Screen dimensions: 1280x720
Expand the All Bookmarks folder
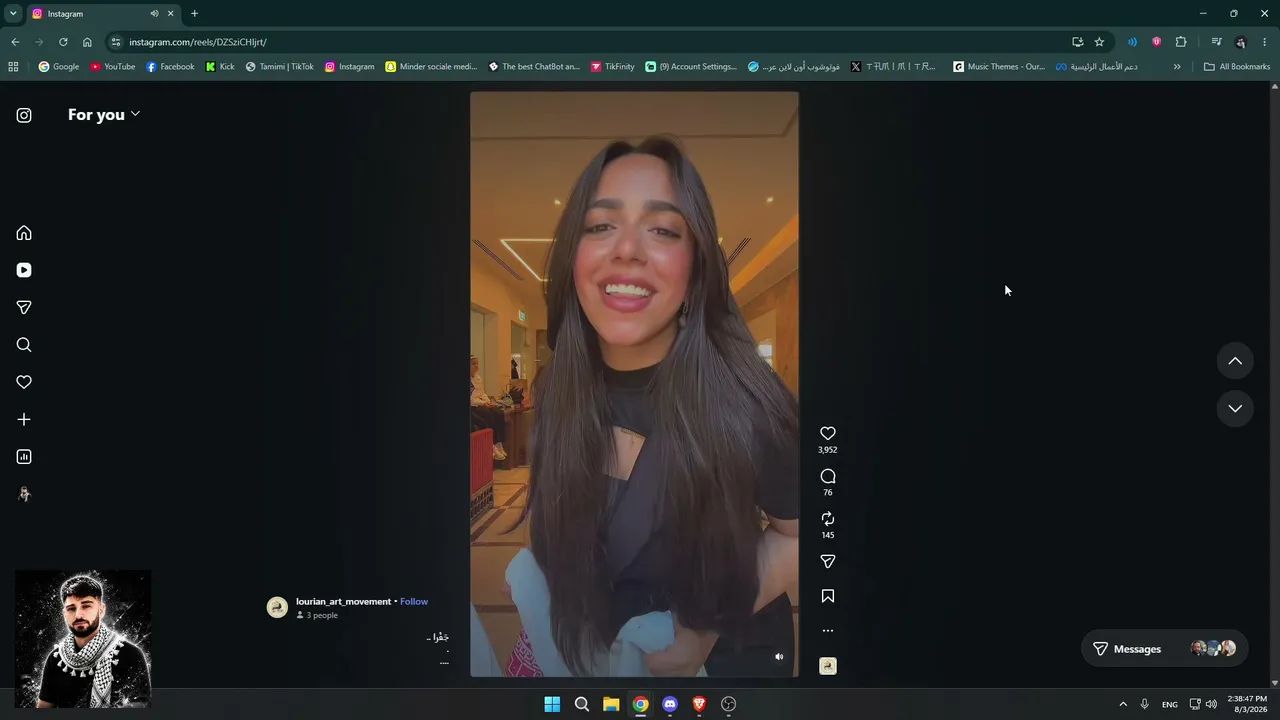point(1237,67)
